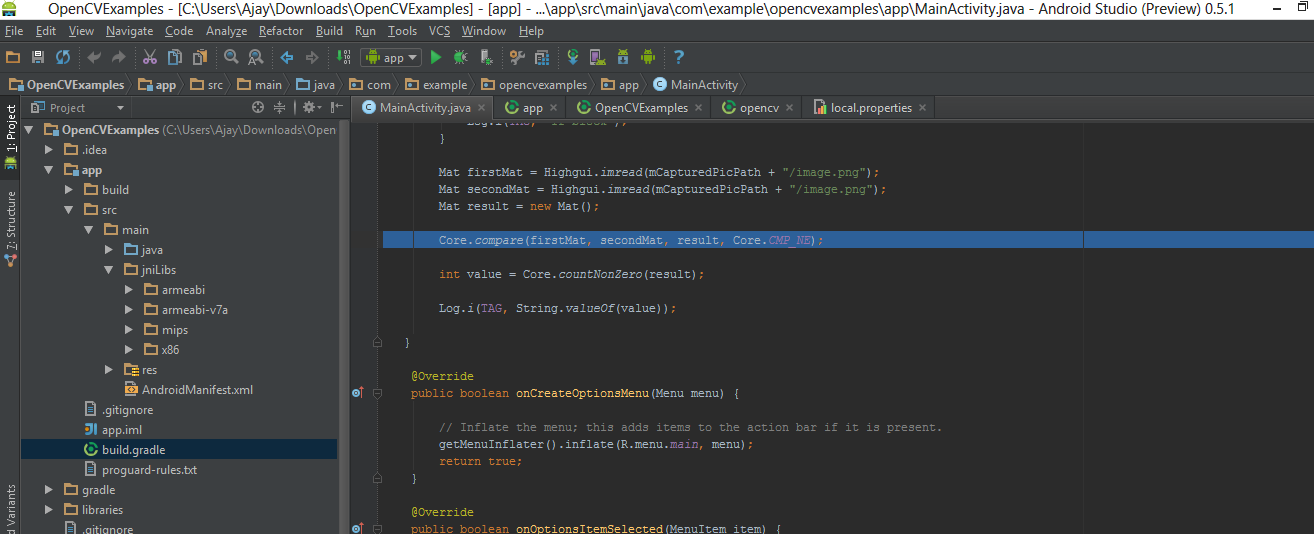This screenshot has height=534, width=1314.
Task: Click the Attach debugger to Android process icon
Action: click(485, 57)
